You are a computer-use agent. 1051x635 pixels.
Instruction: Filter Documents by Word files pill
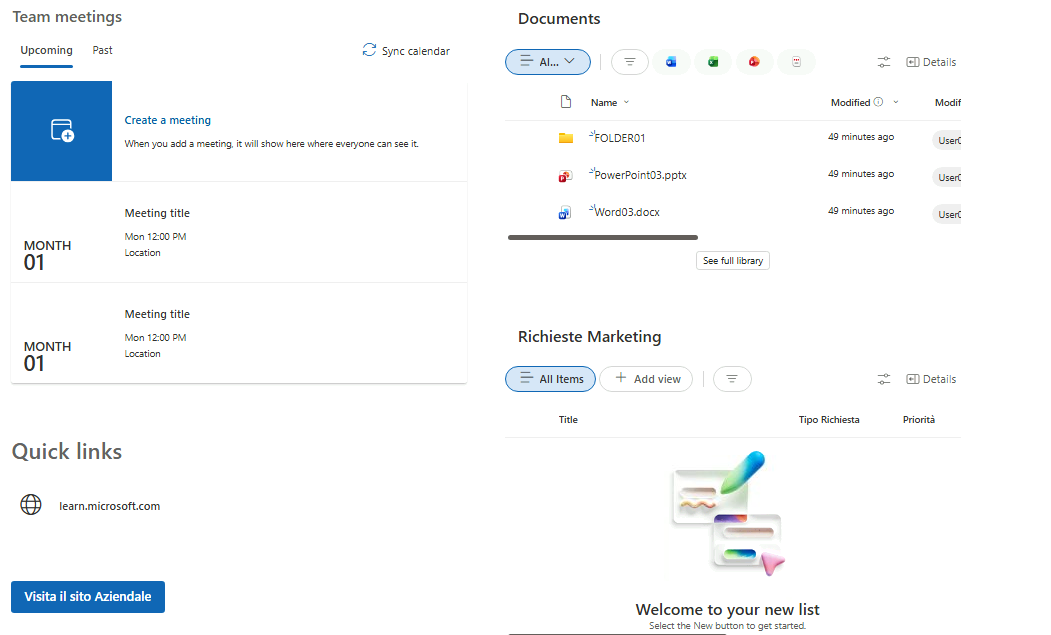(x=671, y=62)
